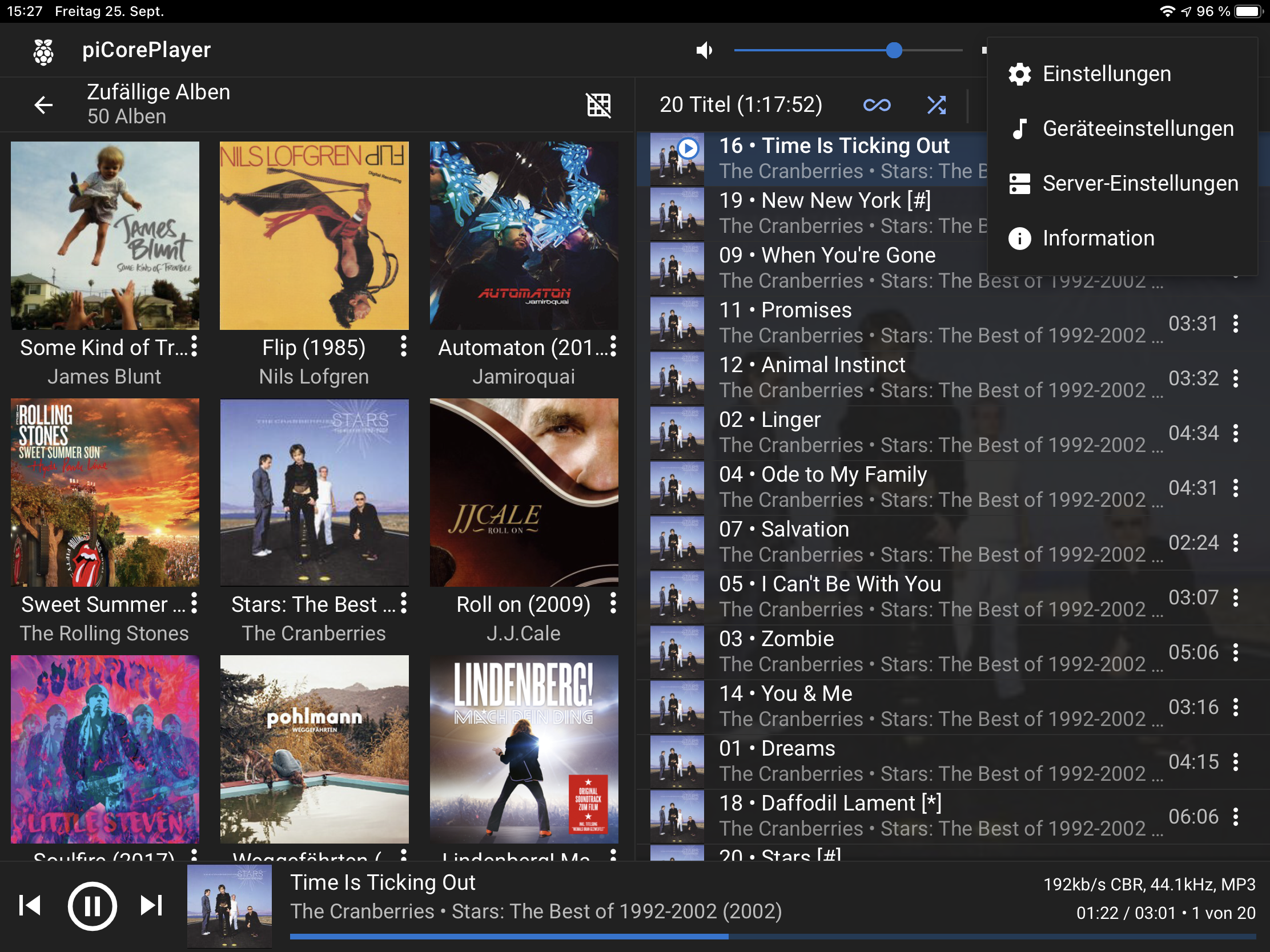Viewport: 1270px width, 952px height.
Task: Open the more menu for Ode to My Family
Action: tap(1236, 488)
